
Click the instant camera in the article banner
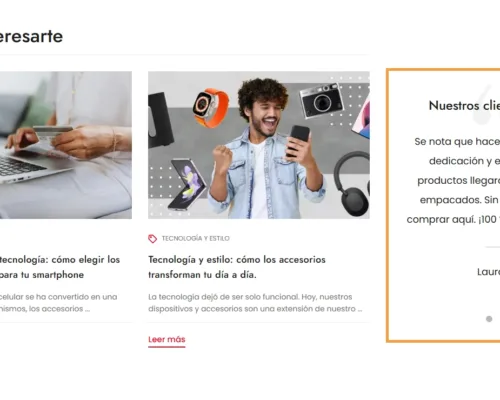(321, 100)
